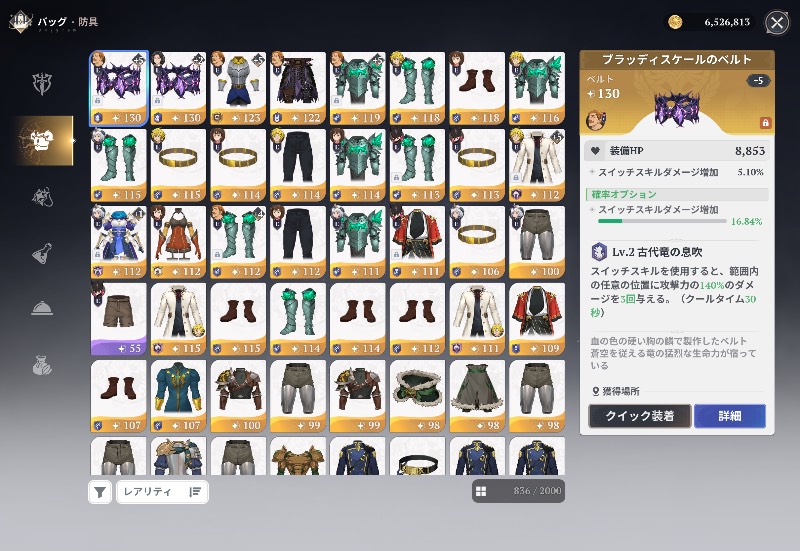Select the black pants rated +112

coord(298,242)
